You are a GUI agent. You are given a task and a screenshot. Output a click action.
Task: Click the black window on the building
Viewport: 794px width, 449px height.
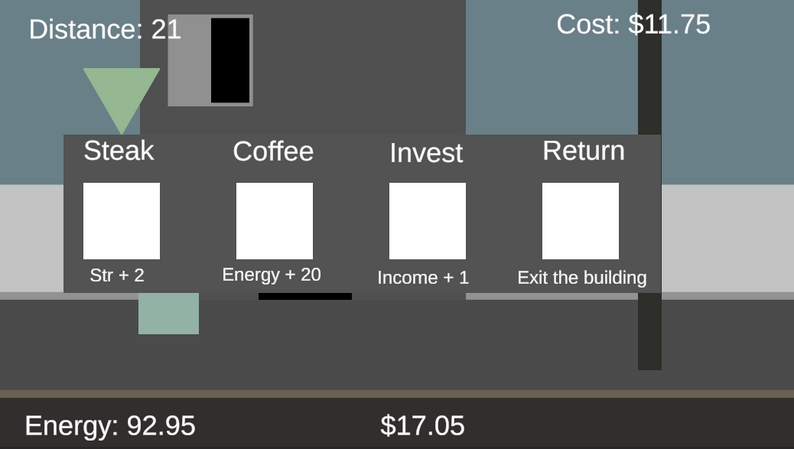(230, 60)
